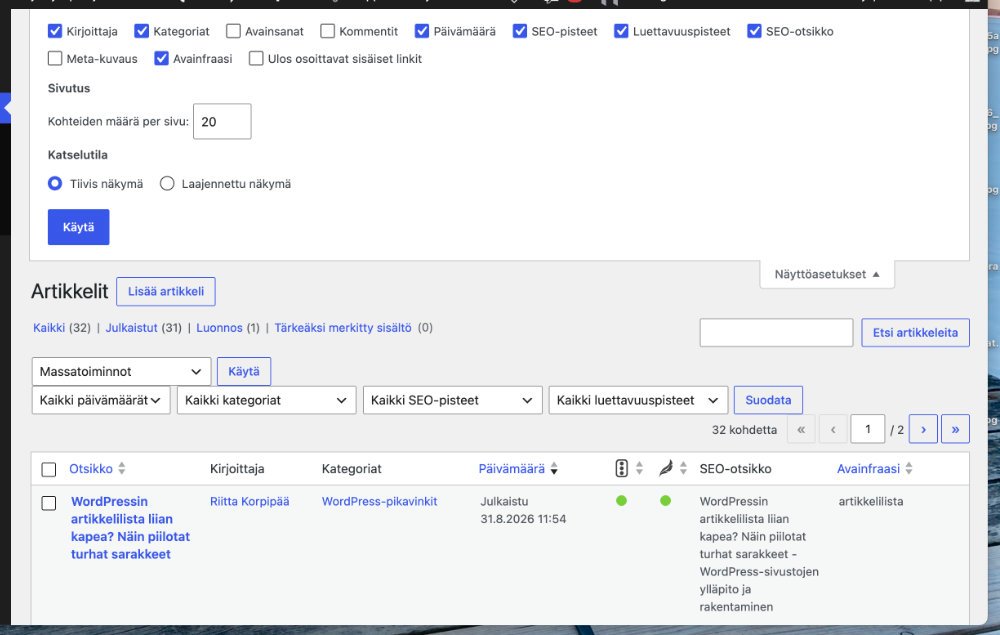Tick the select-all checkbox in the table header
The height and width of the screenshot is (635, 1000).
48,469
